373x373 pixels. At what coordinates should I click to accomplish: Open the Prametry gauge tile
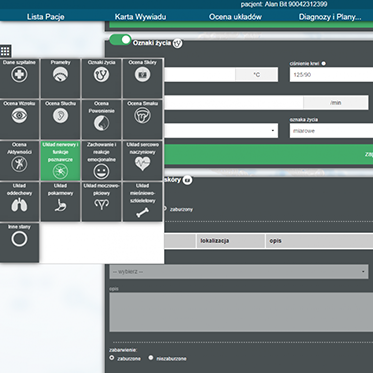(60, 78)
